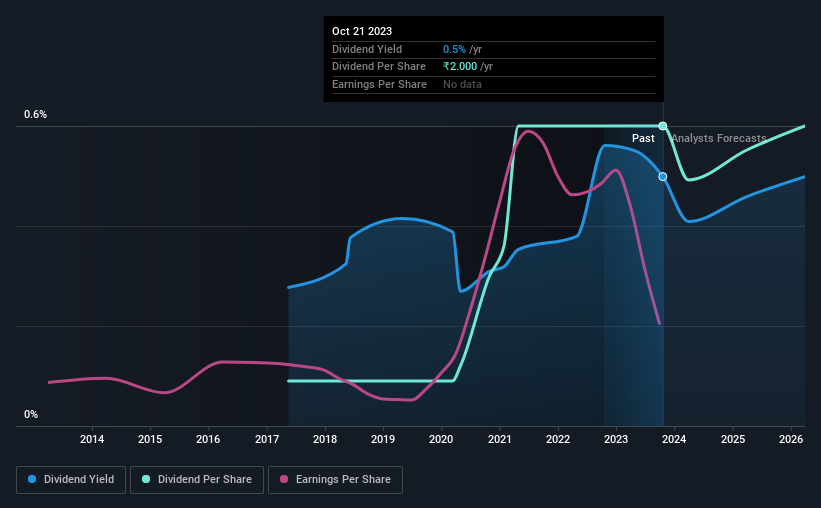Click the 0.6% y-axis label
Viewport: 821px width, 508px height.
pos(35,114)
